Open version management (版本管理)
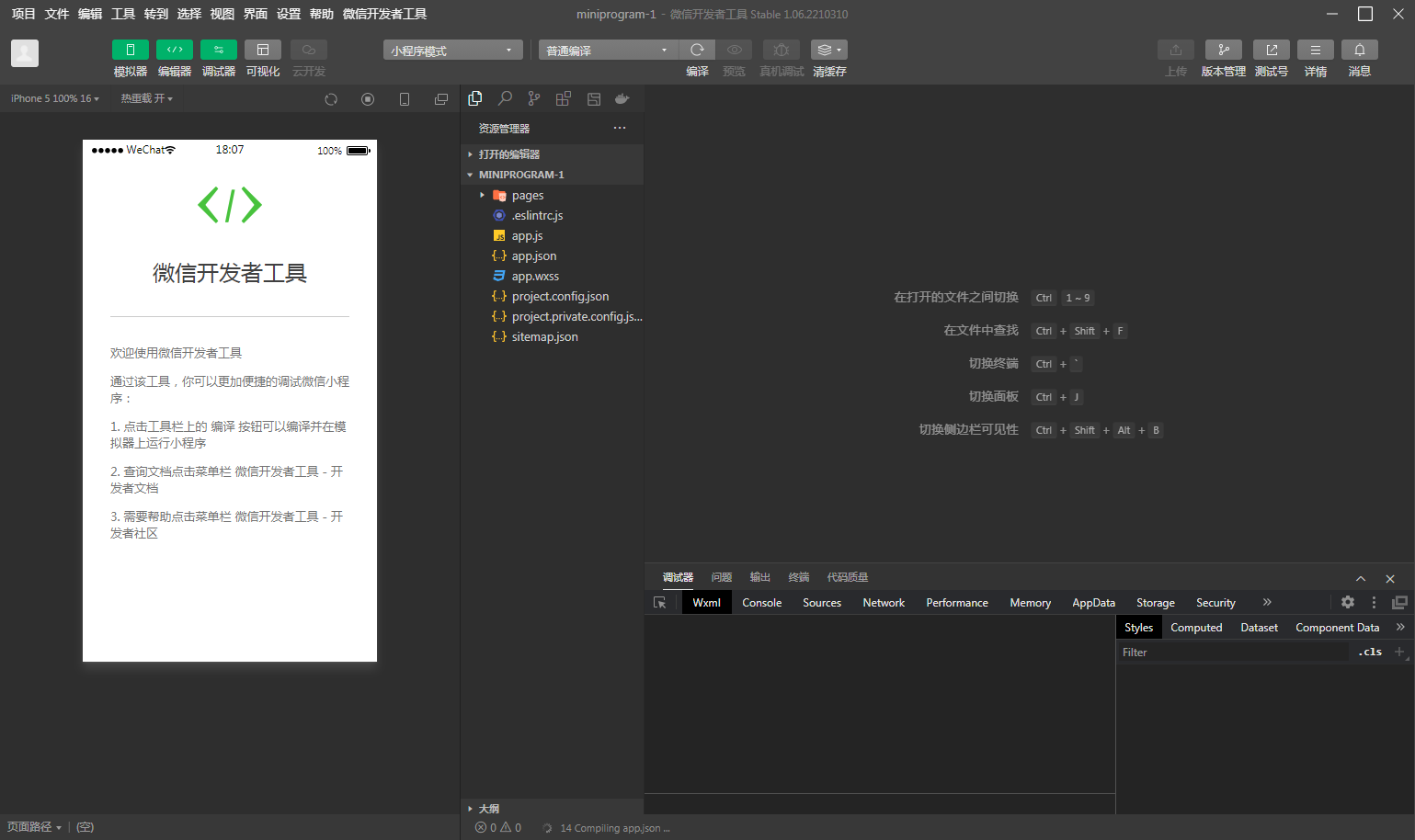Screen dimensions: 1415x840 (1224, 50)
